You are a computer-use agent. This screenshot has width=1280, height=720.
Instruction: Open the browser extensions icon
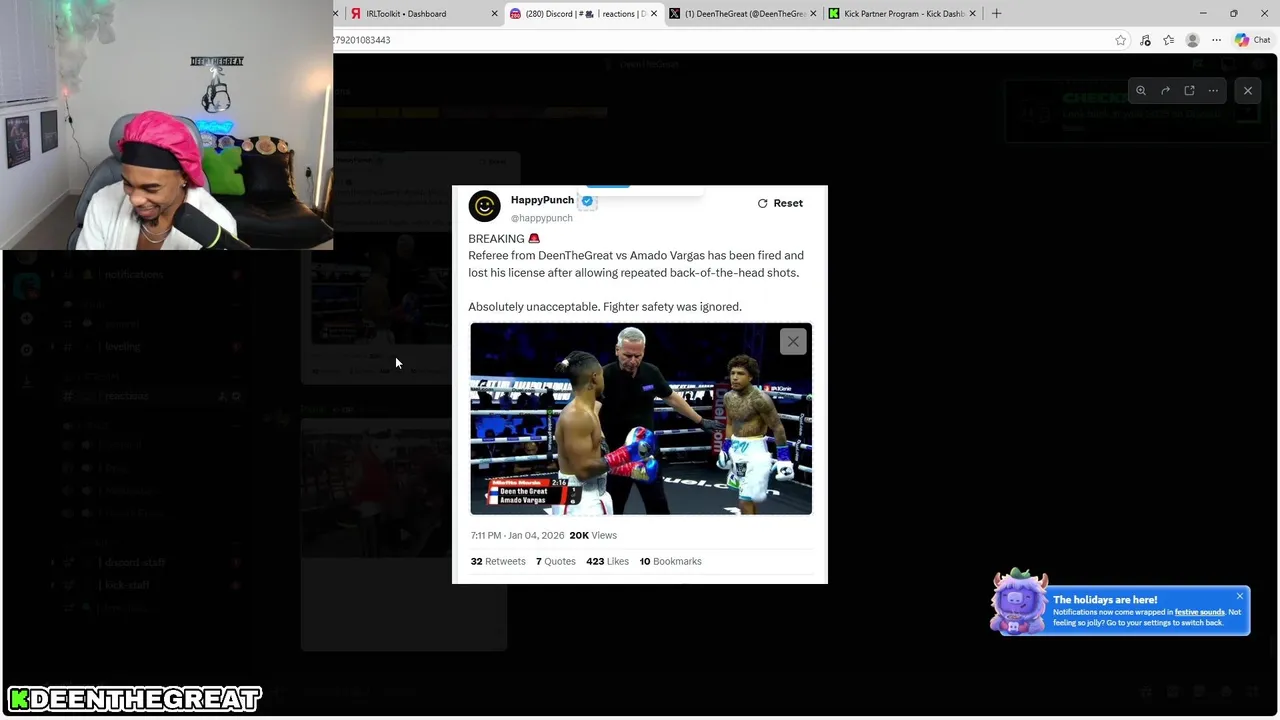point(1145,40)
